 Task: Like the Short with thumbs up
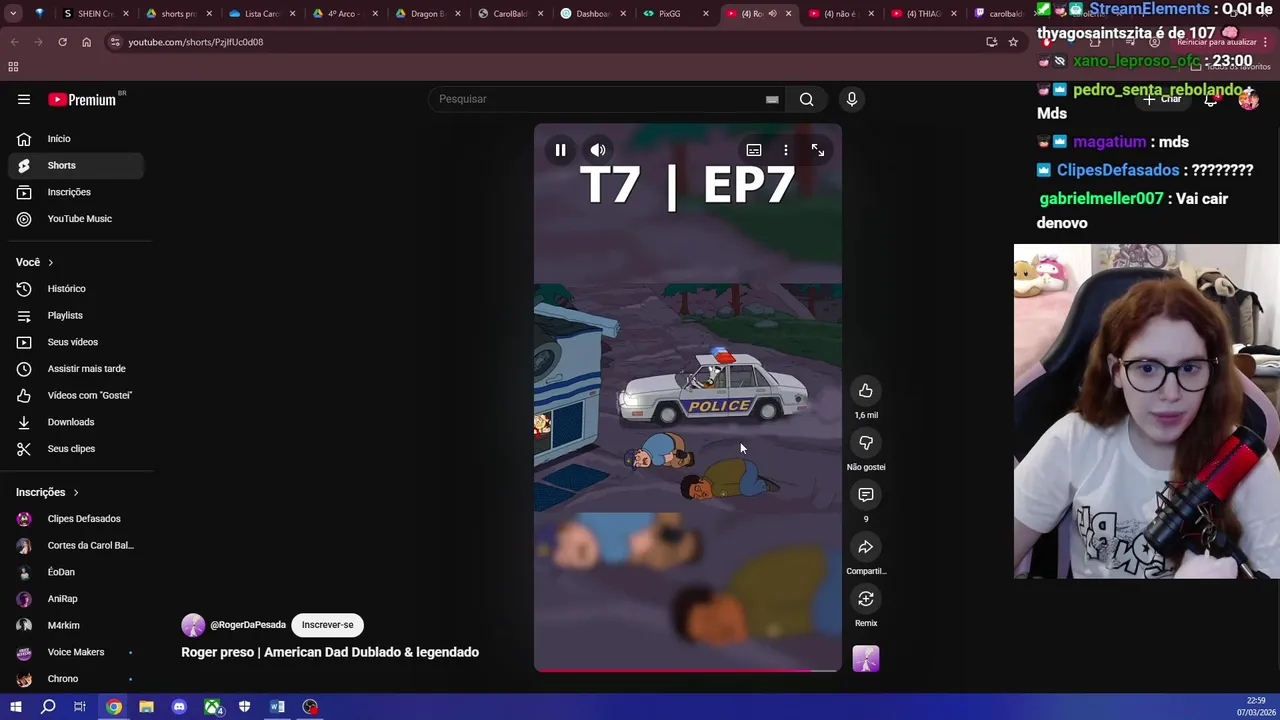point(866,391)
